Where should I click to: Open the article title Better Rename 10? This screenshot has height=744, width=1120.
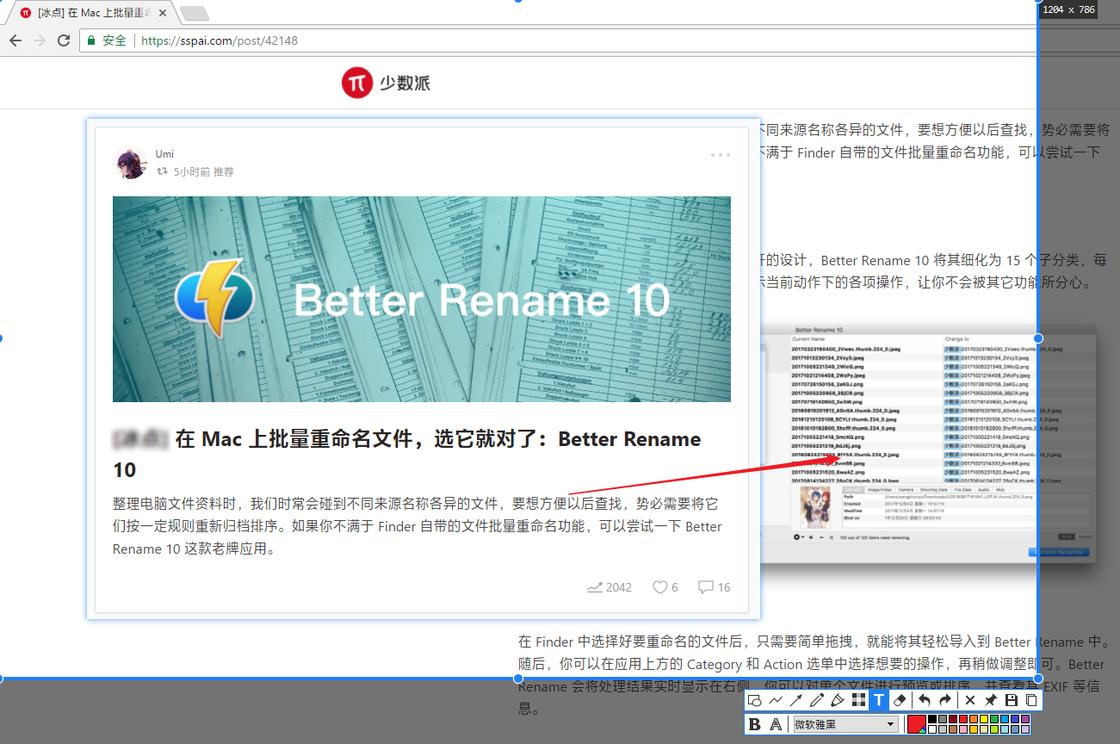click(x=407, y=454)
